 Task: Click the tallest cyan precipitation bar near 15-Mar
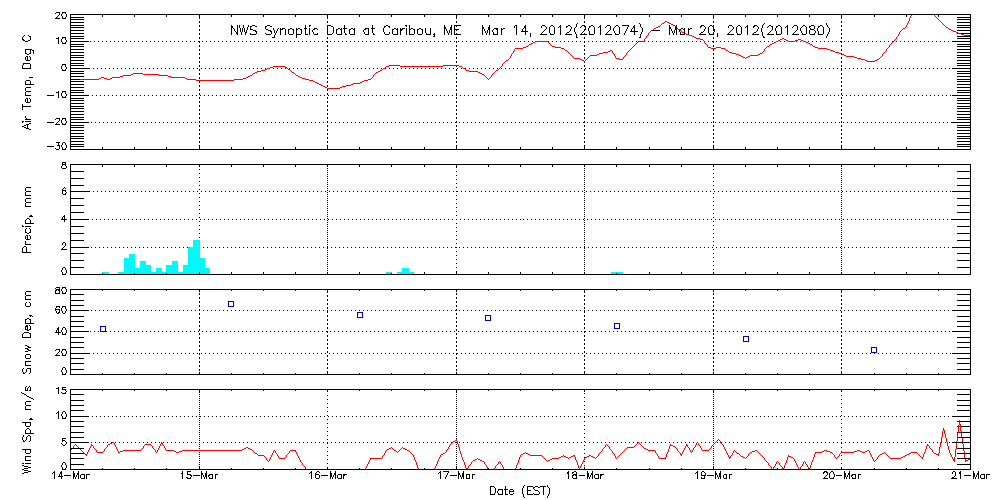[x=196, y=256]
